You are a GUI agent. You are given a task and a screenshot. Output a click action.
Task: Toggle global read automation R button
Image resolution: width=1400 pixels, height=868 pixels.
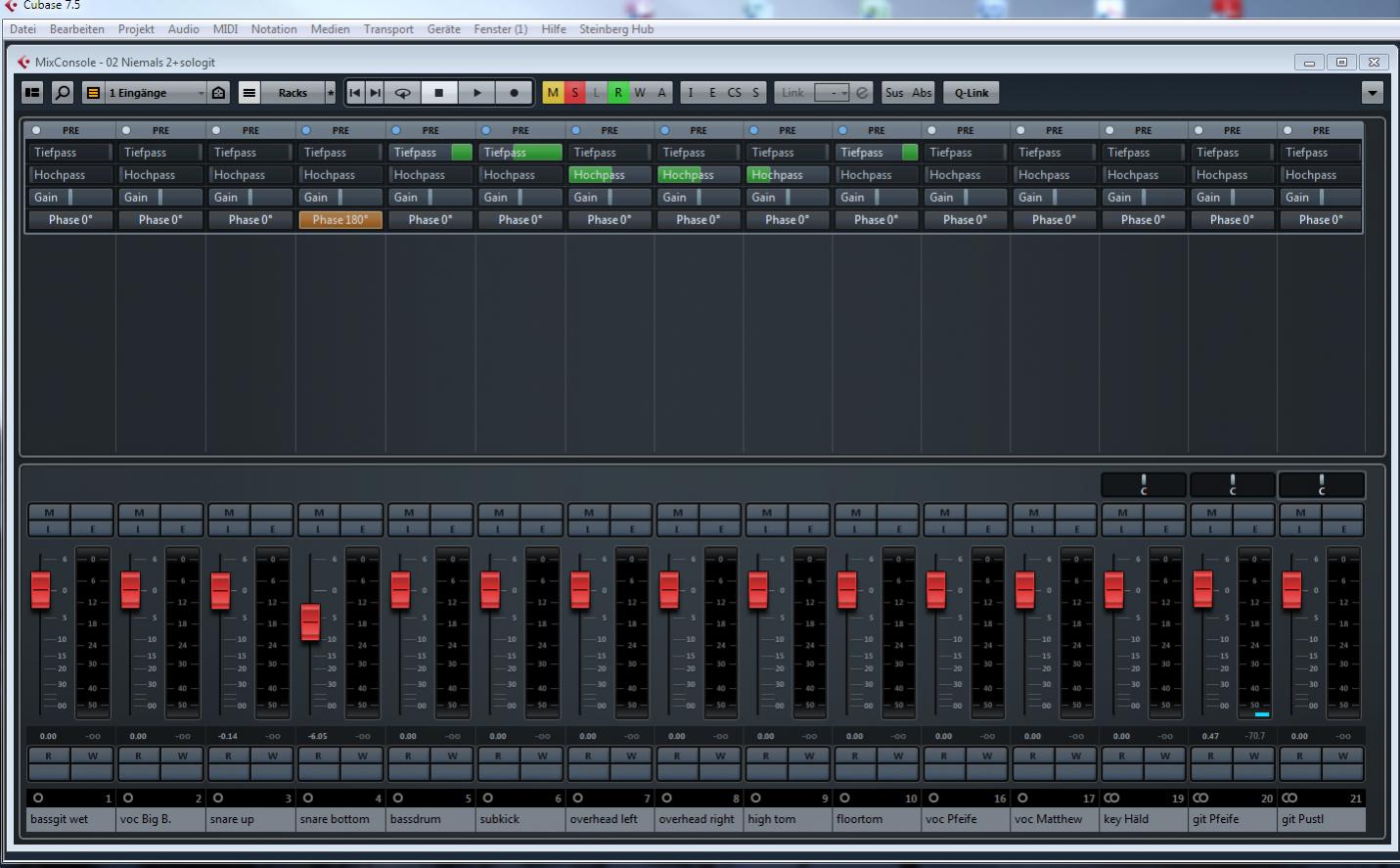pyautogui.click(x=617, y=93)
